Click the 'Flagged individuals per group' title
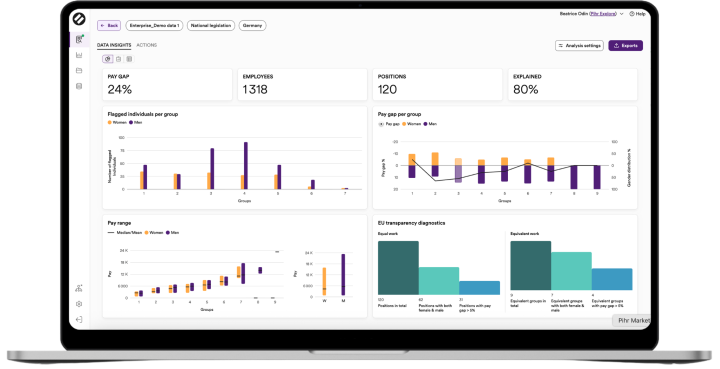This screenshot has height=369, width=720. pos(143,114)
